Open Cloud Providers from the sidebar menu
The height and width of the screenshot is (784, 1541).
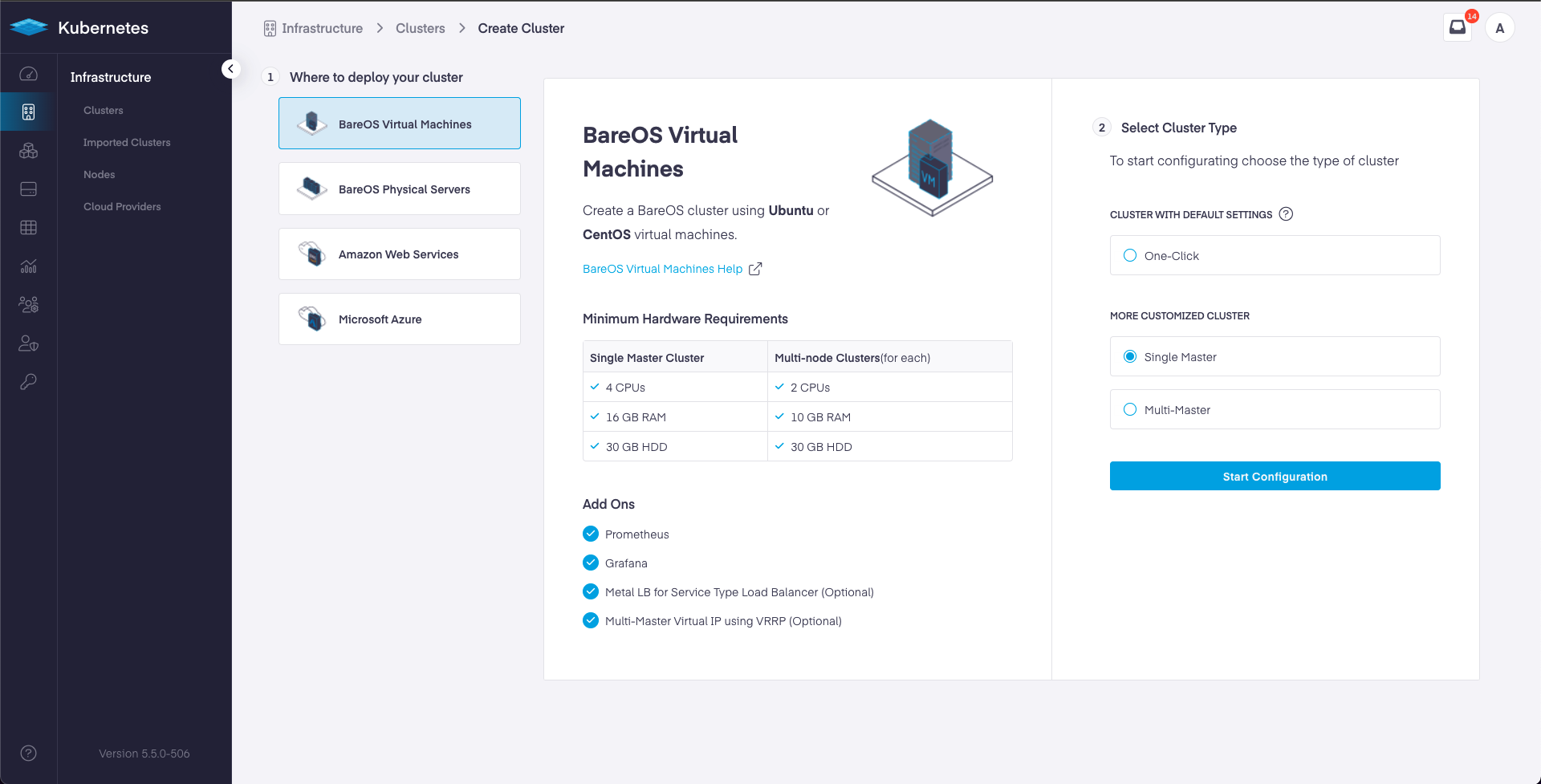pyautogui.click(x=122, y=206)
